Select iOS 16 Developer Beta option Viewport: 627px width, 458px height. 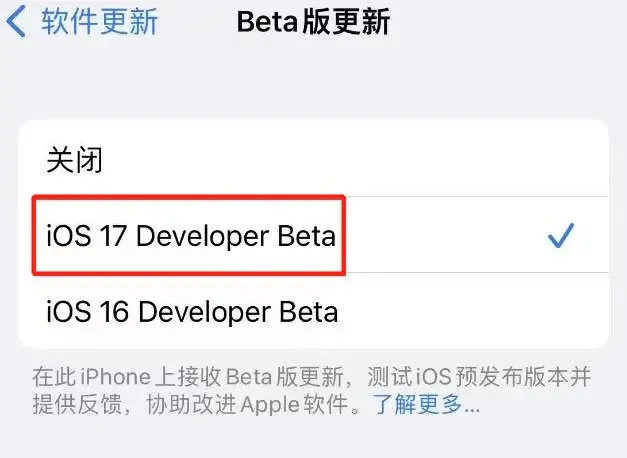191,311
